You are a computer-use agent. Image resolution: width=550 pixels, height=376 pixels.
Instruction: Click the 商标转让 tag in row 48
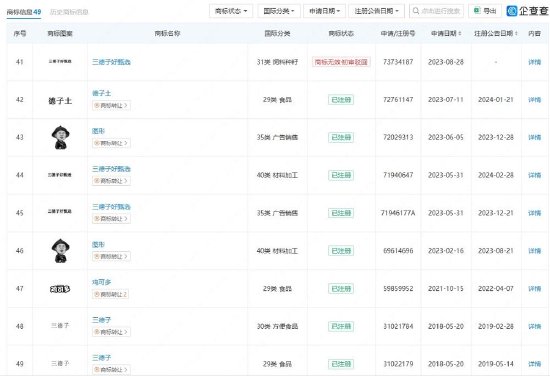pyautogui.click(x=111, y=332)
